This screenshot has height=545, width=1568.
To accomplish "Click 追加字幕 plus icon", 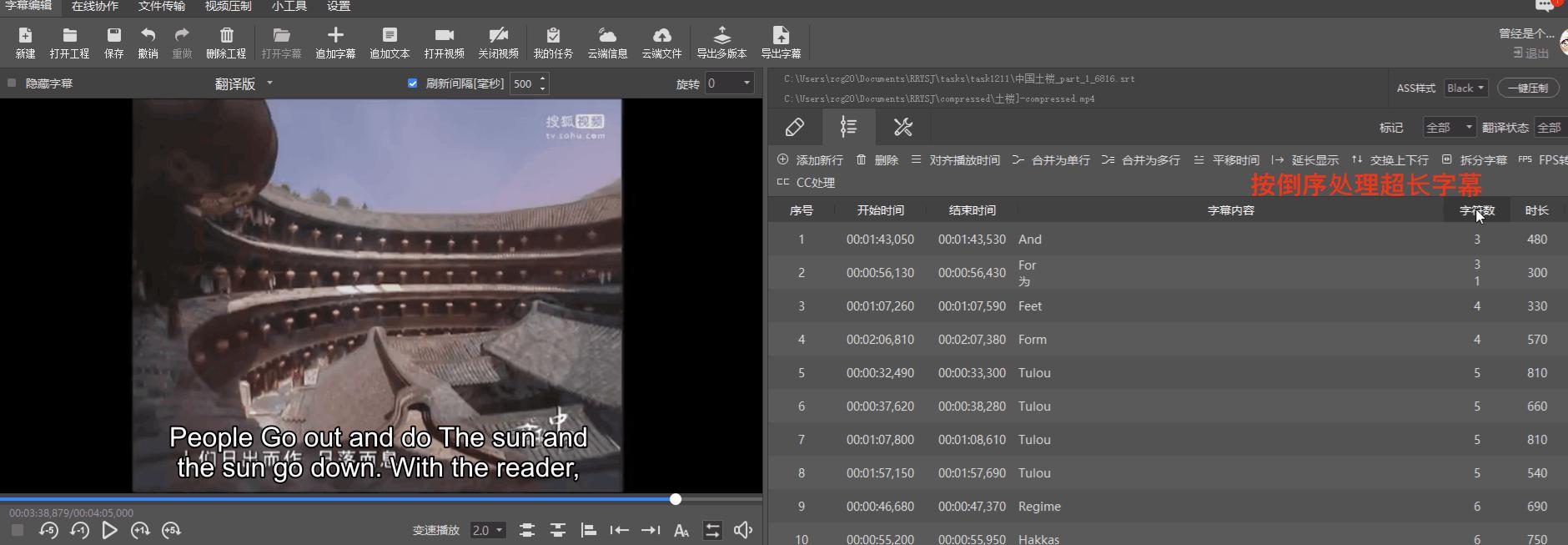I will (335, 36).
